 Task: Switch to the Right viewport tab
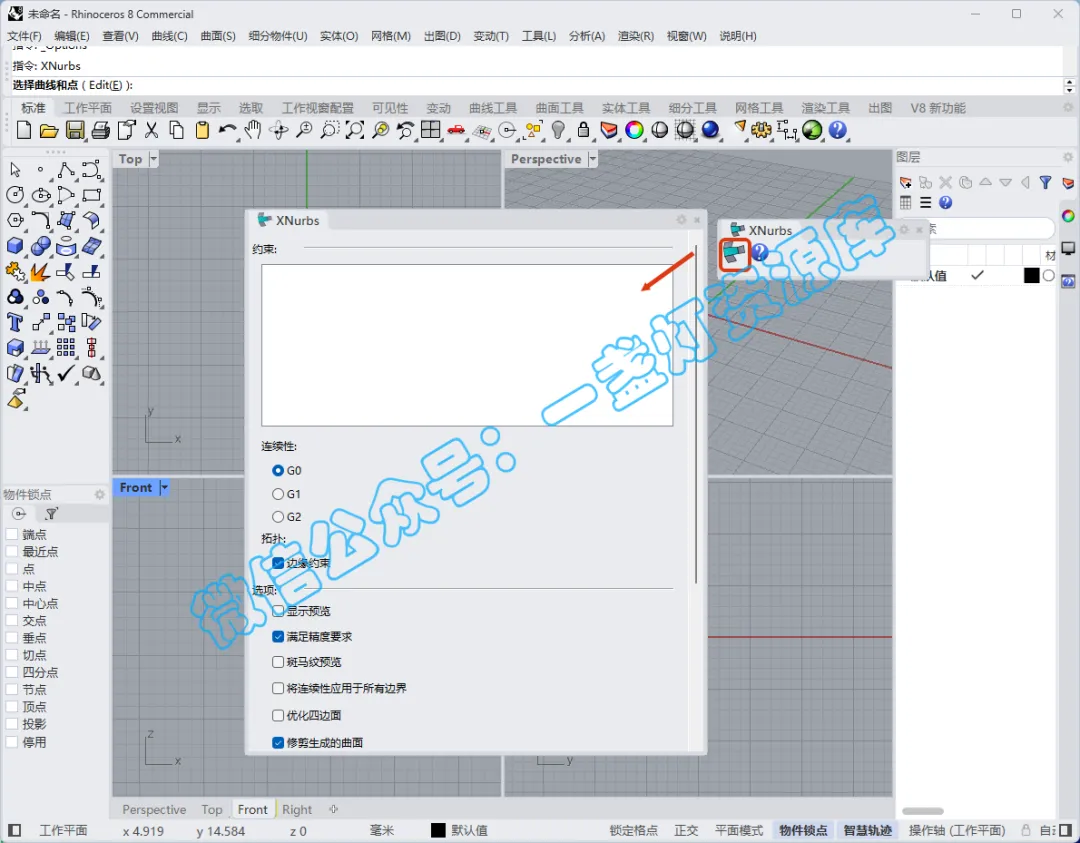coord(297,810)
